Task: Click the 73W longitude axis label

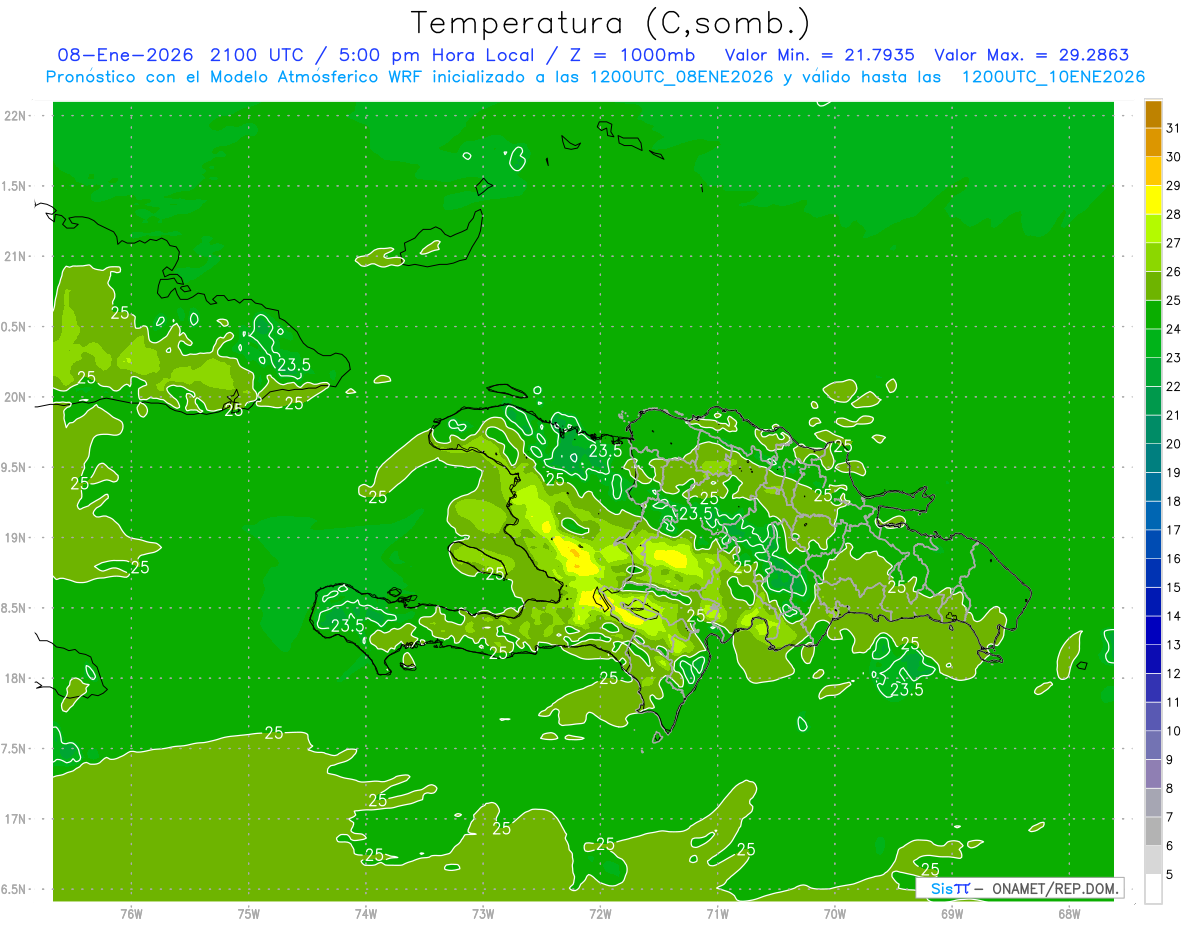Action: (483, 914)
